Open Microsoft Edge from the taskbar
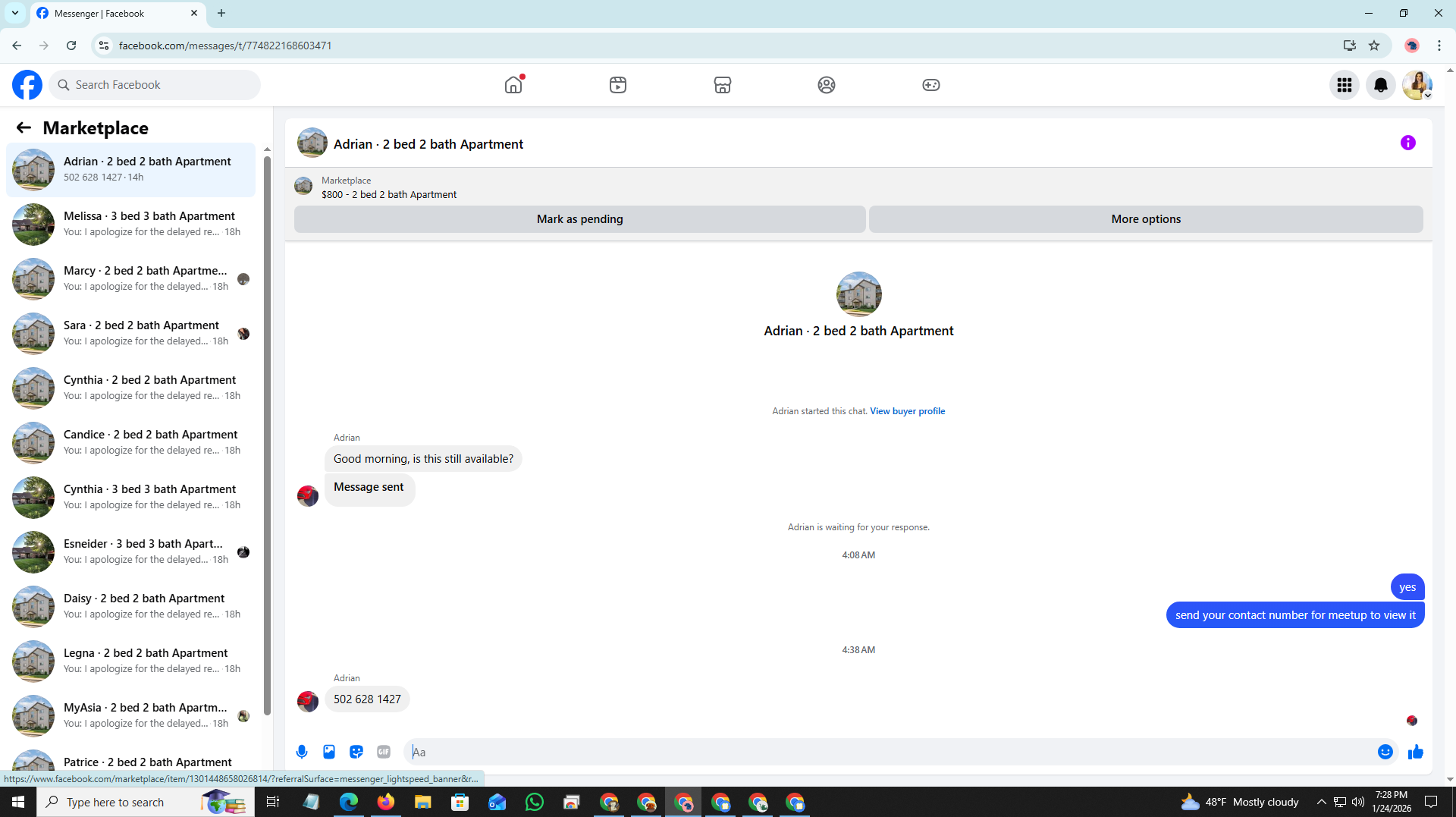The height and width of the screenshot is (817, 1456). (x=349, y=802)
